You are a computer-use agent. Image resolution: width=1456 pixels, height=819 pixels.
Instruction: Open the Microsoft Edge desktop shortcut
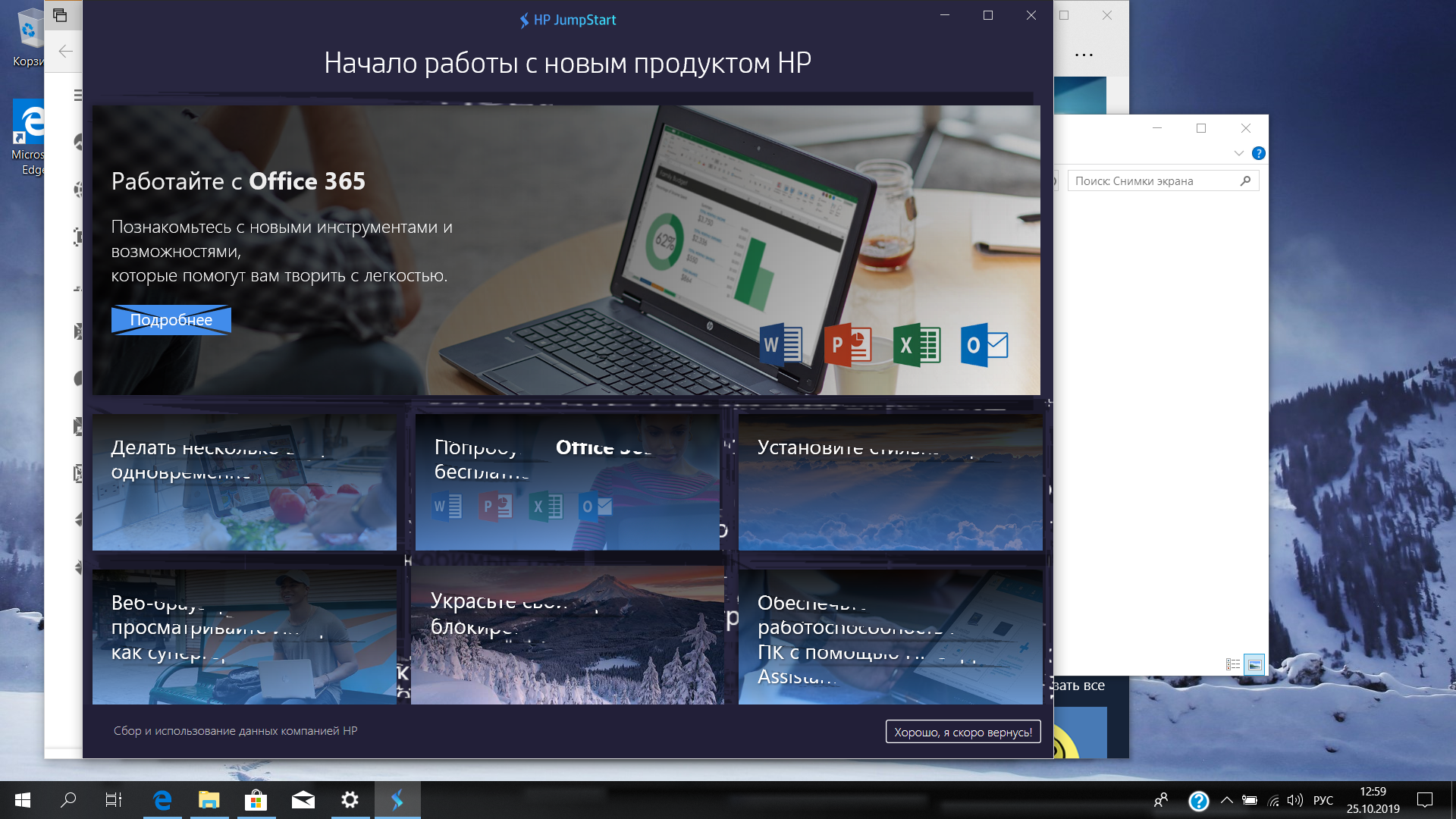pyautogui.click(x=29, y=136)
